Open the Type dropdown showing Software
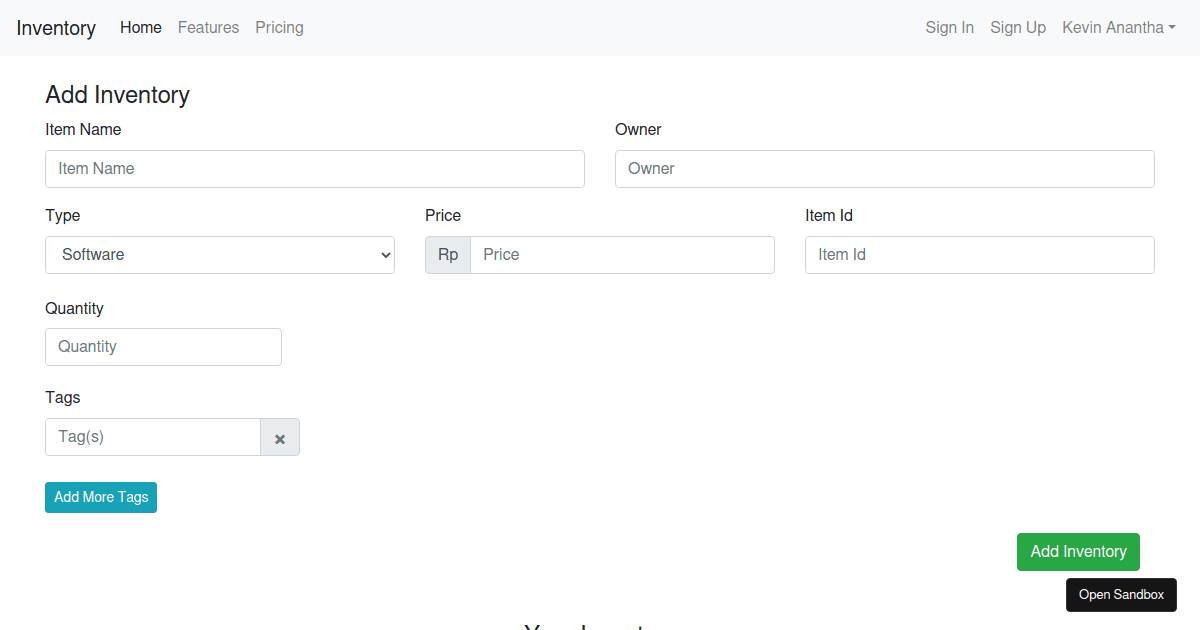This screenshot has height=630, width=1200. (x=220, y=255)
